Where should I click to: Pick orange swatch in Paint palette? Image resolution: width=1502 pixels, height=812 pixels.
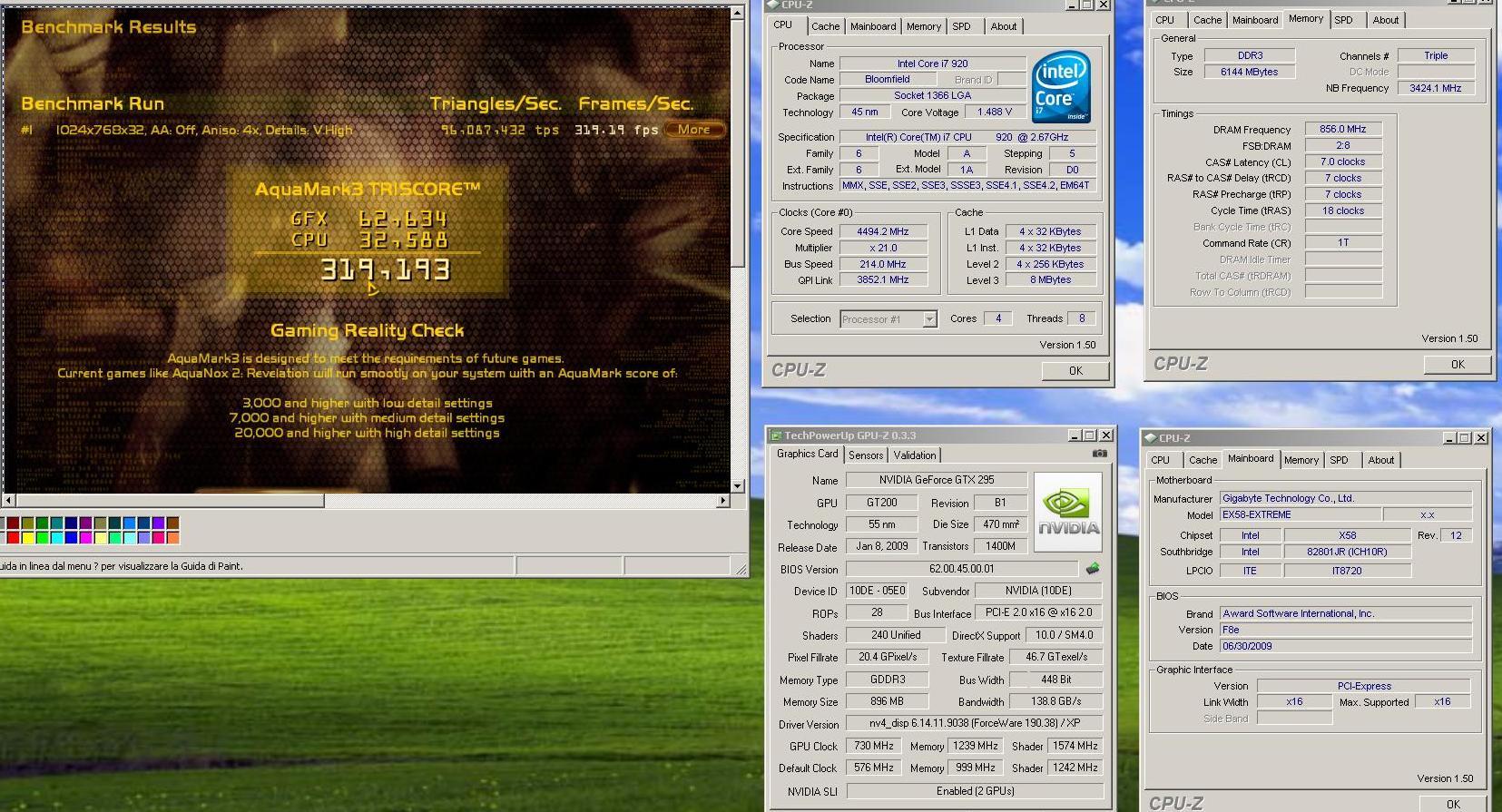click(x=172, y=537)
